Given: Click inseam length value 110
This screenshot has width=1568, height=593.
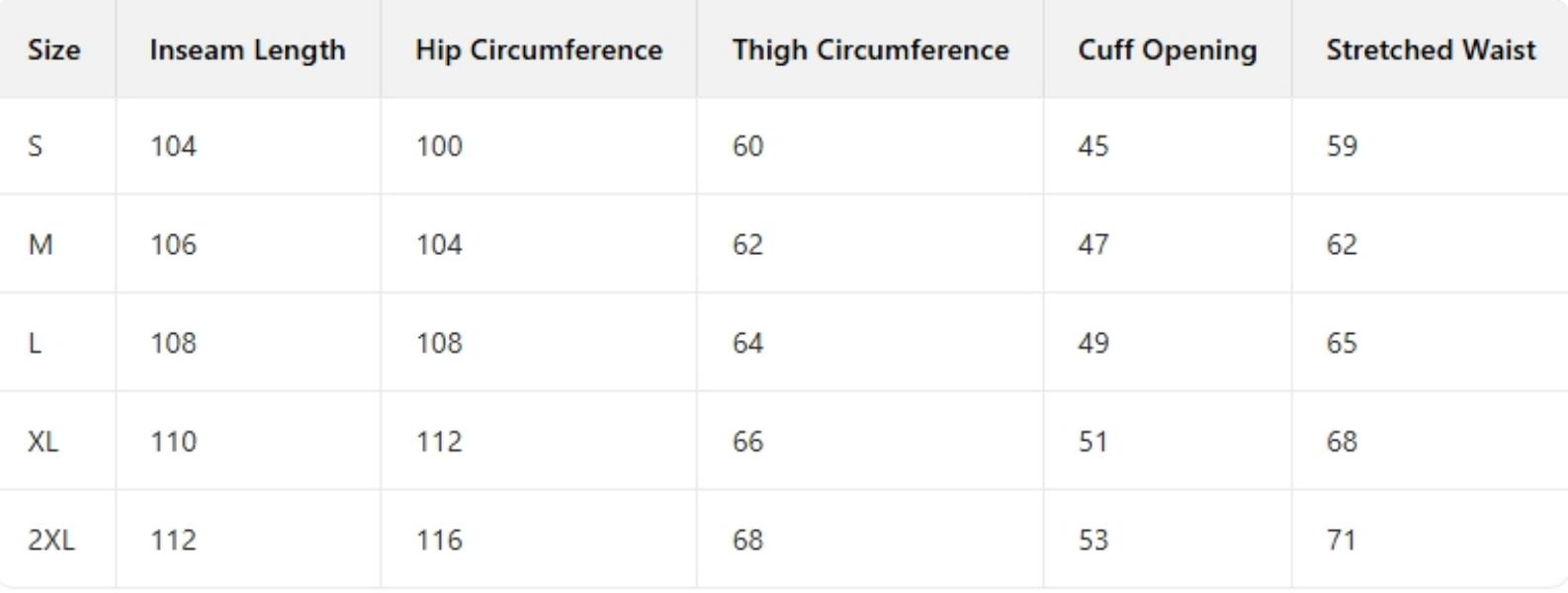Looking at the screenshot, I should click(x=173, y=441).
